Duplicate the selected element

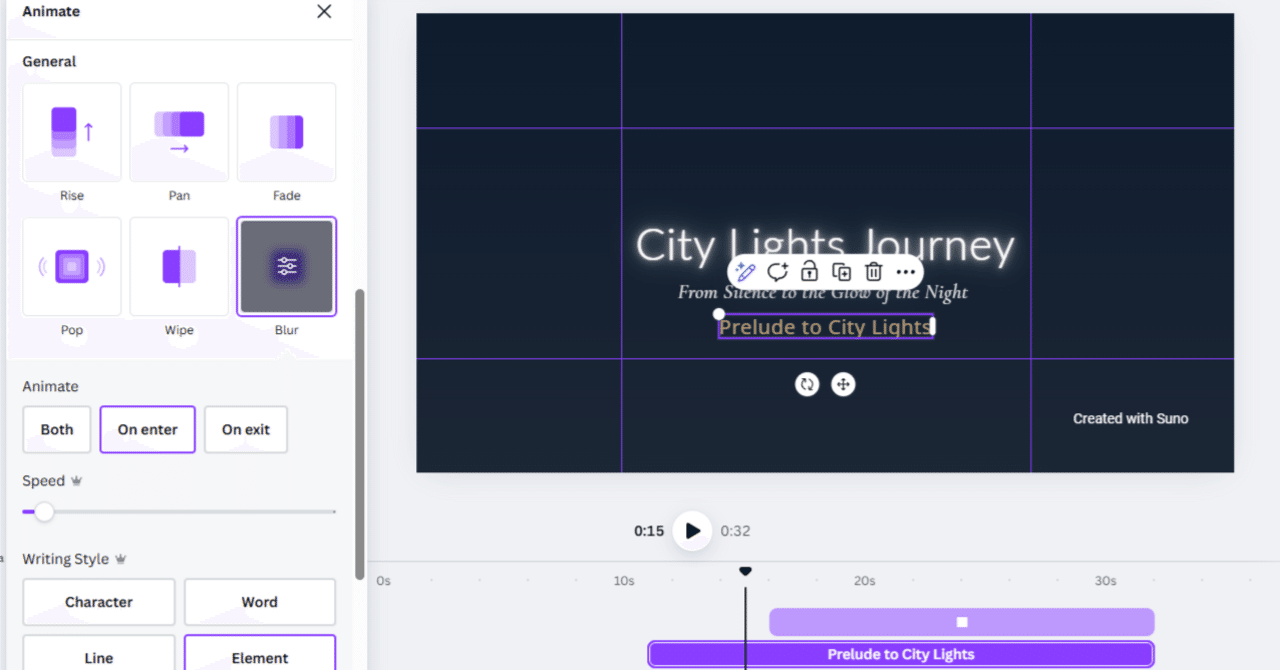841,272
